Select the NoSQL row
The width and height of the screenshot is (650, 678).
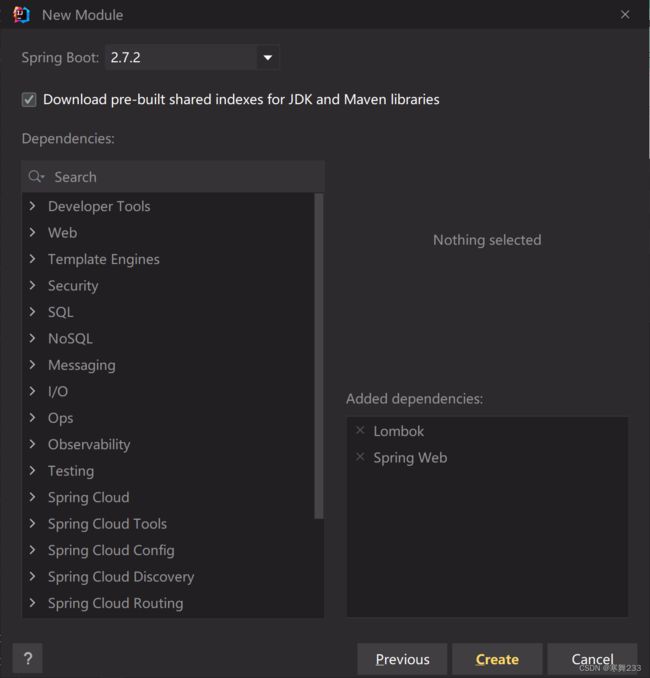(169, 338)
